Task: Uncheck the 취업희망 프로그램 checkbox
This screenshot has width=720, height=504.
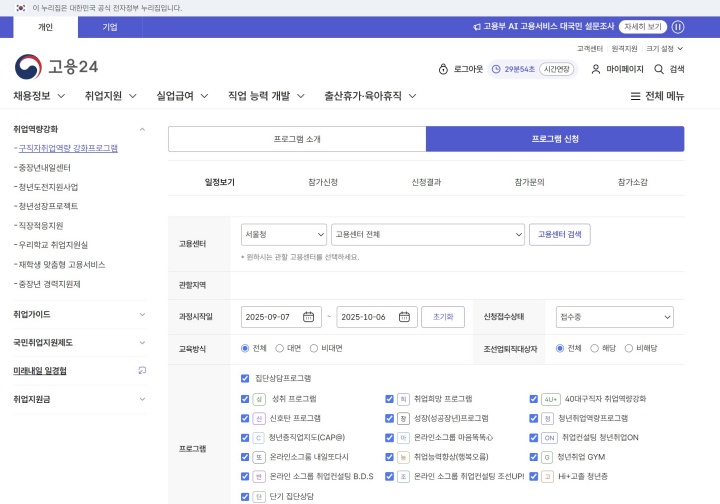Action: pos(389,399)
